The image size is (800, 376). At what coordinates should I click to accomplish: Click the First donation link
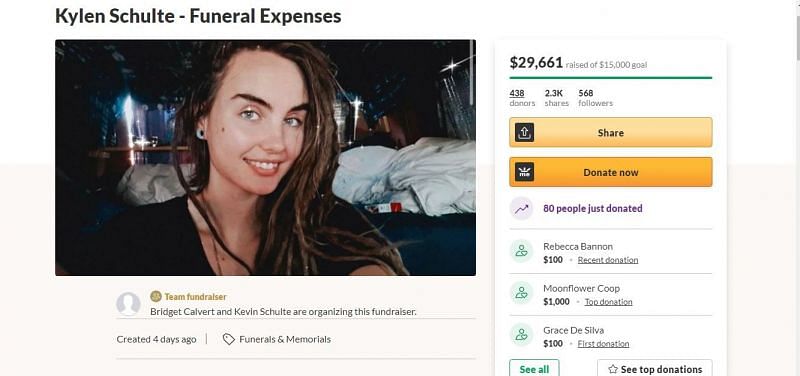pos(603,344)
